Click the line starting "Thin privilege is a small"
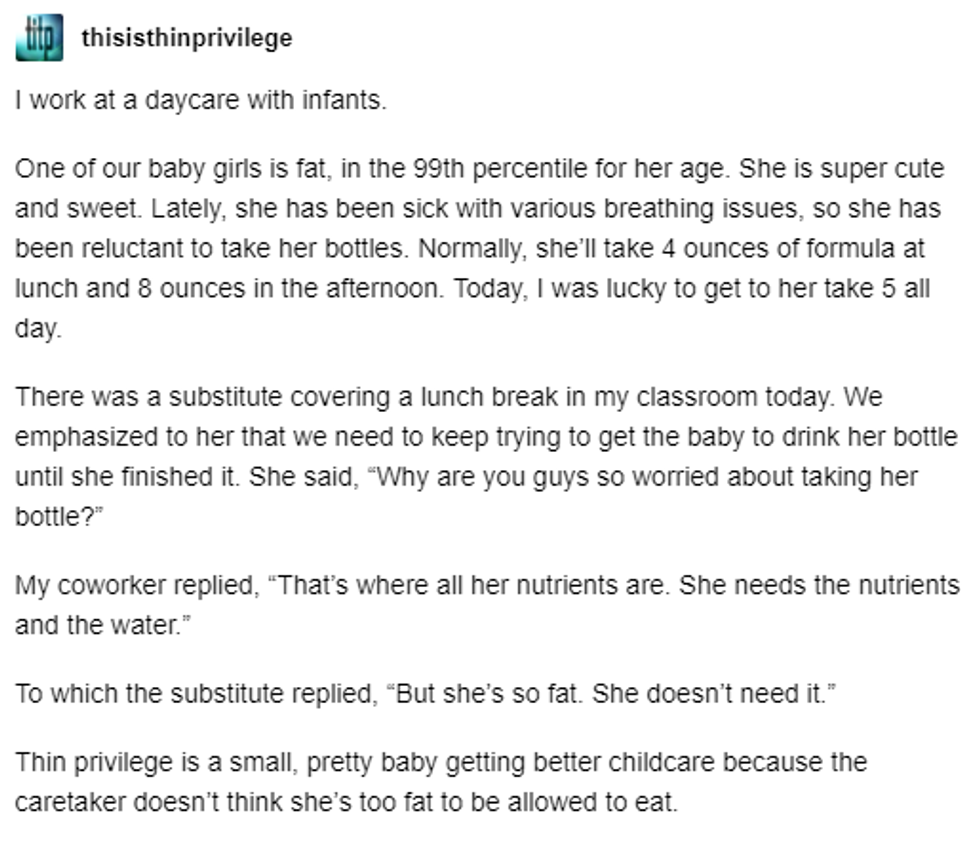The width and height of the screenshot is (980, 851). point(440,762)
